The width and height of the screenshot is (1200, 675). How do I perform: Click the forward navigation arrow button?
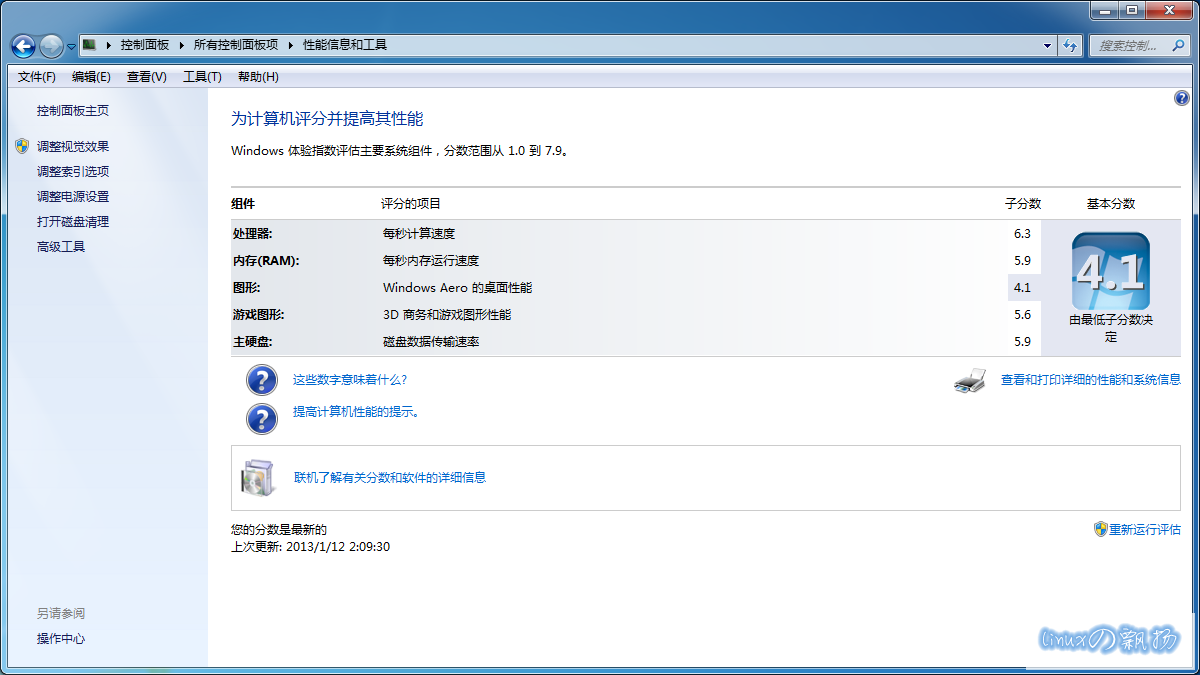coord(52,46)
